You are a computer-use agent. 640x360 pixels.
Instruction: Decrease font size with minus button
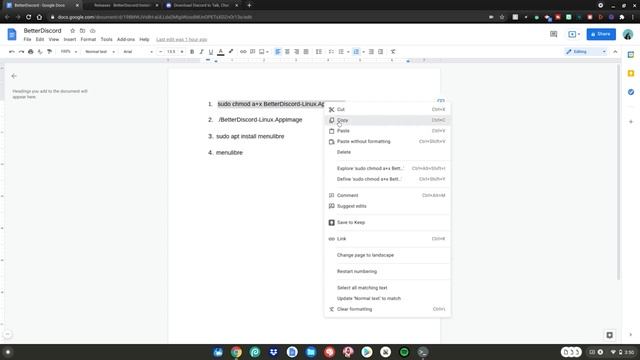click(160, 52)
